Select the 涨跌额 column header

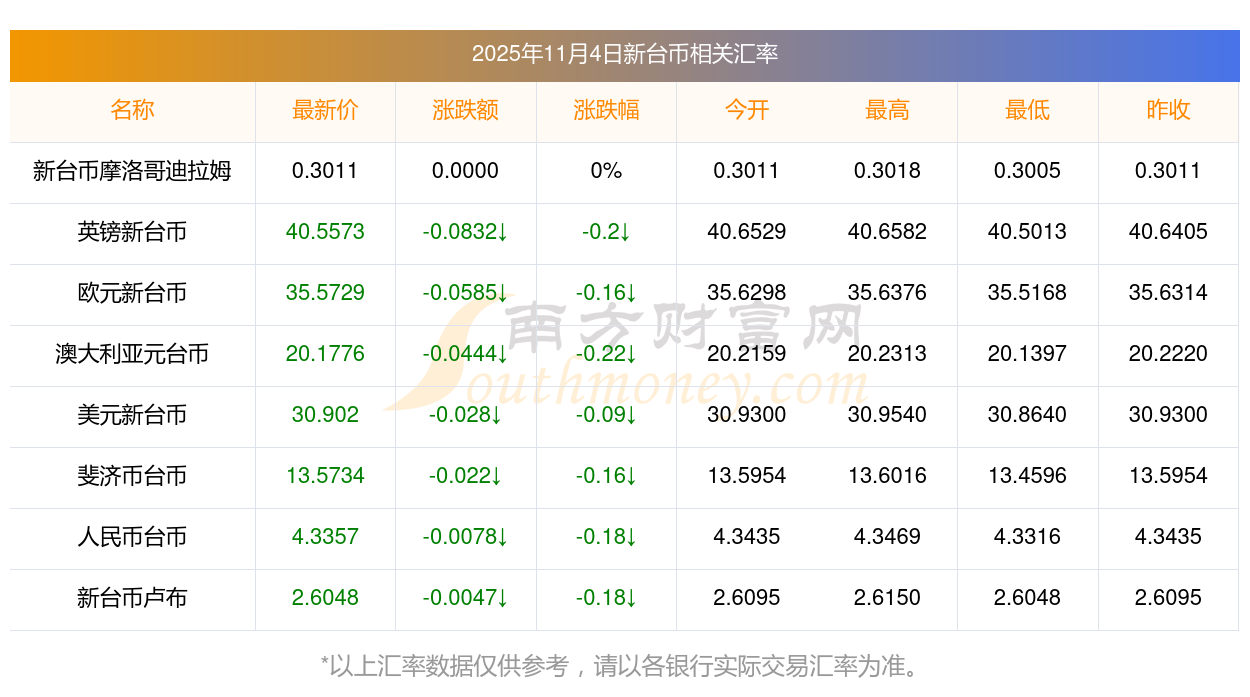point(465,110)
